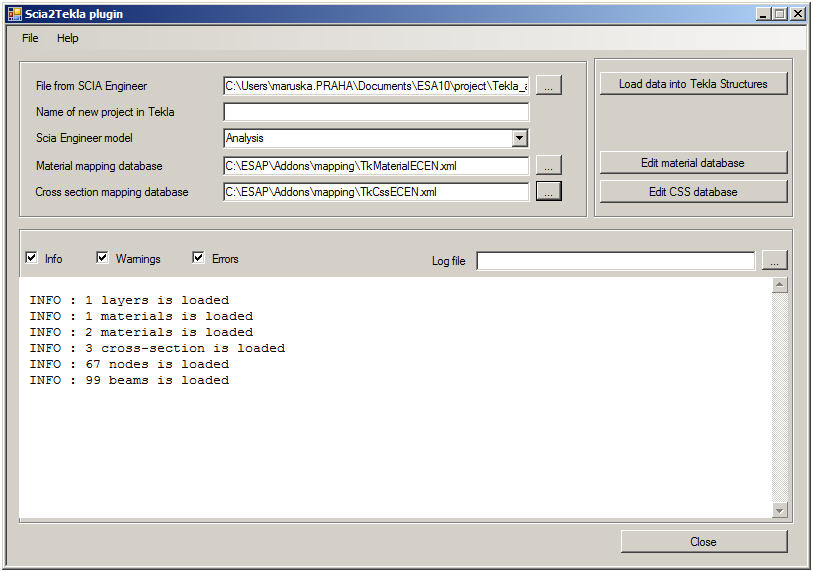813x572 pixels.
Task: Browse for the SCIA Engineer file
Action: [x=549, y=86]
